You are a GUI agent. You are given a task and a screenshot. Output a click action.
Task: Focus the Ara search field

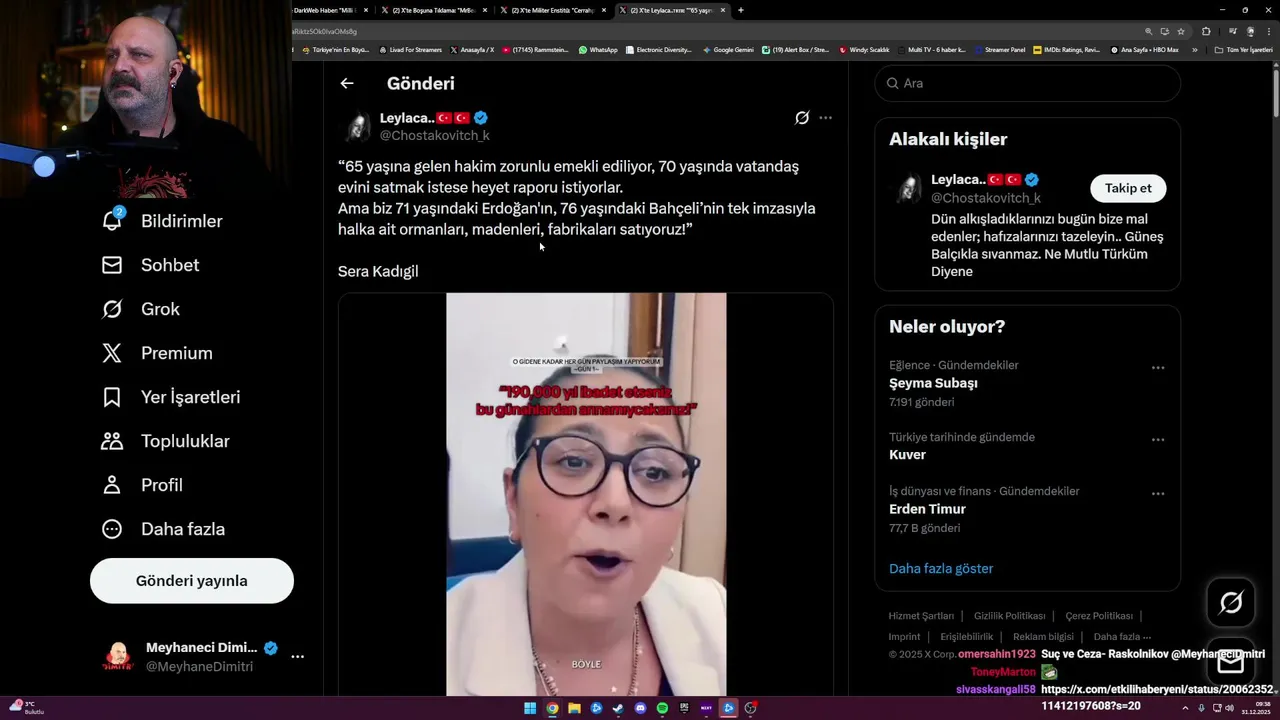[x=1028, y=83]
